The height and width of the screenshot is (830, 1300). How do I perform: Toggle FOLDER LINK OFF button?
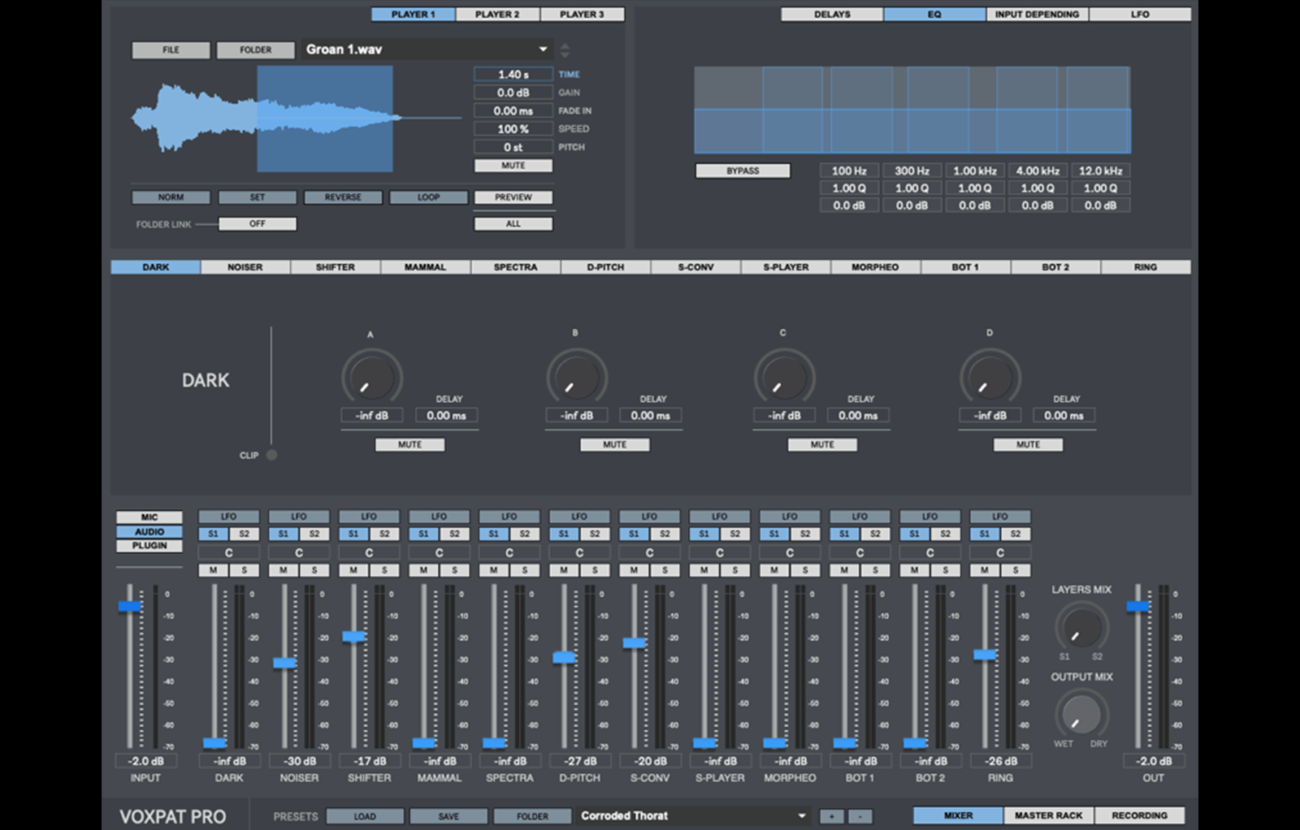tap(257, 224)
